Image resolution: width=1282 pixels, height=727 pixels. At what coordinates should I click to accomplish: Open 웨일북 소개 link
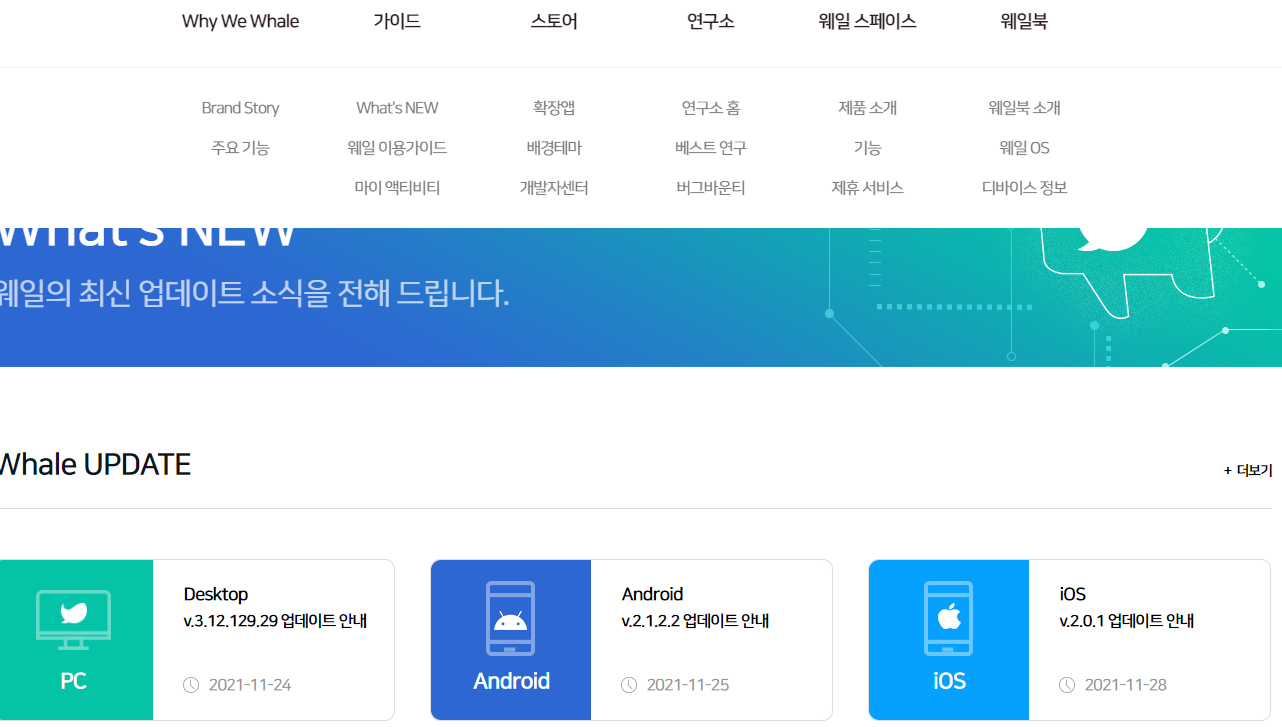pyautogui.click(x=1024, y=108)
